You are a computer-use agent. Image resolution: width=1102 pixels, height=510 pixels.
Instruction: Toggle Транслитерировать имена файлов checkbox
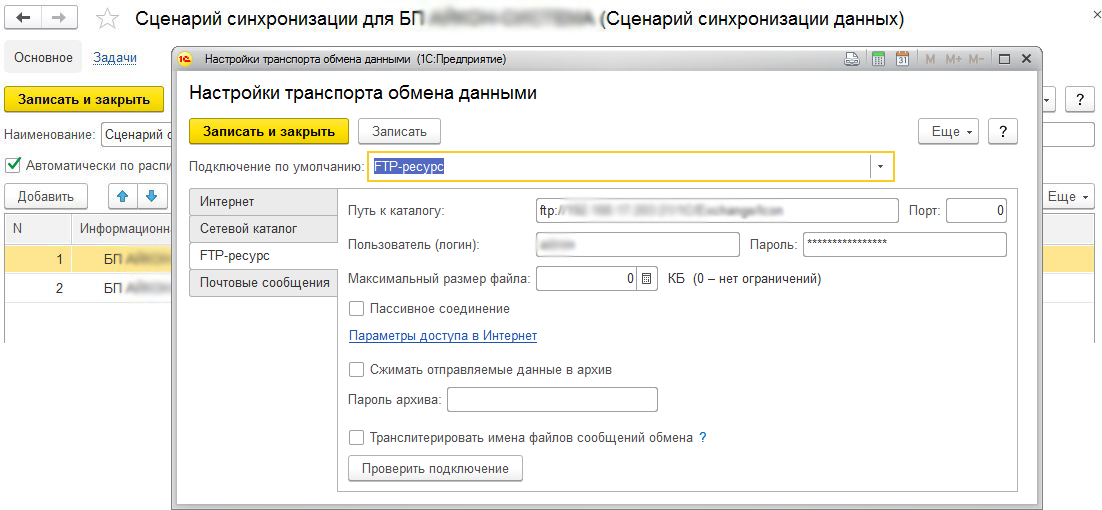(x=356, y=437)
